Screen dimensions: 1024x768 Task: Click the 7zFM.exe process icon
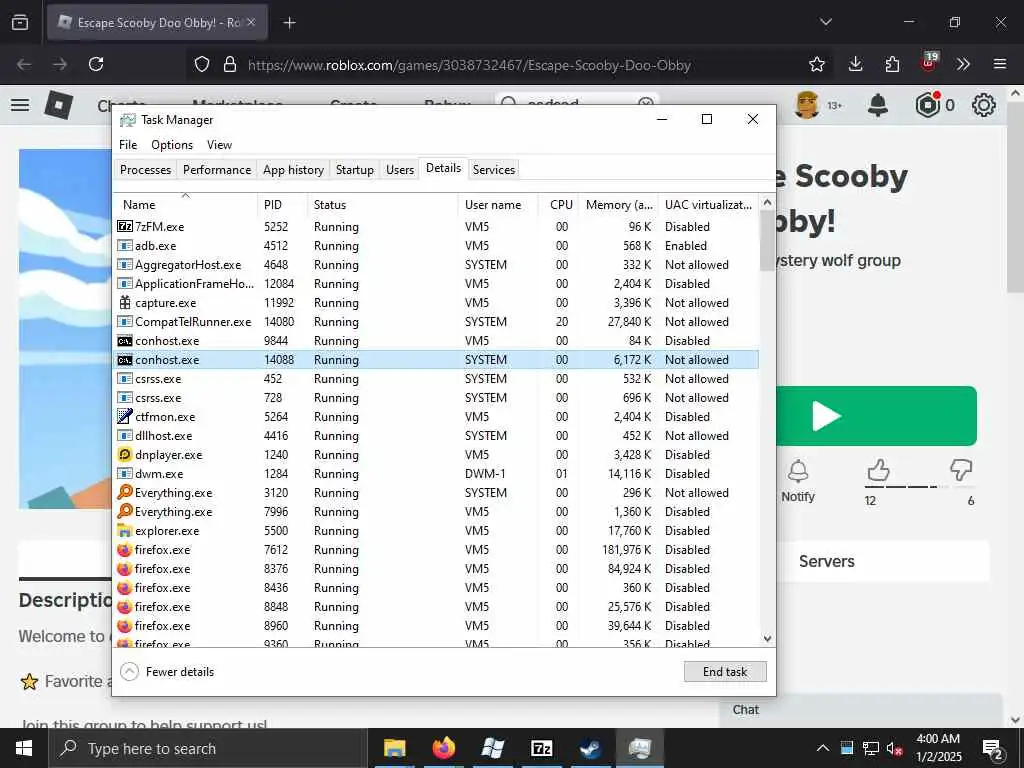(x=125, y=227)
